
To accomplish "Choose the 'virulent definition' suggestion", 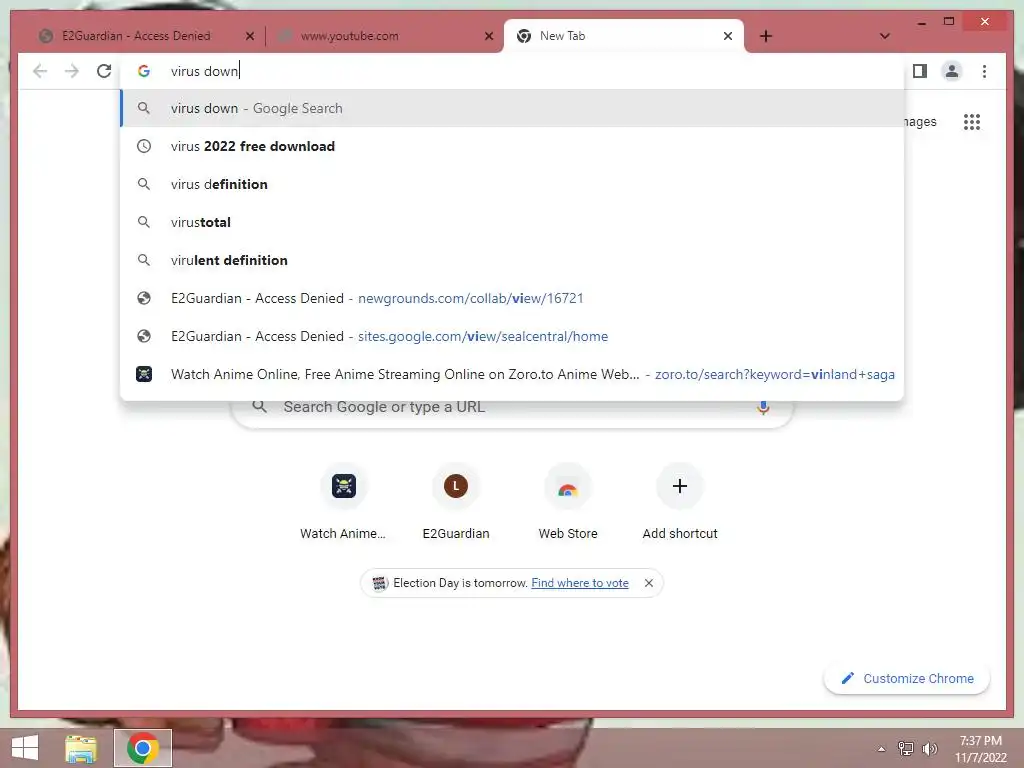I will pos(513,260).
